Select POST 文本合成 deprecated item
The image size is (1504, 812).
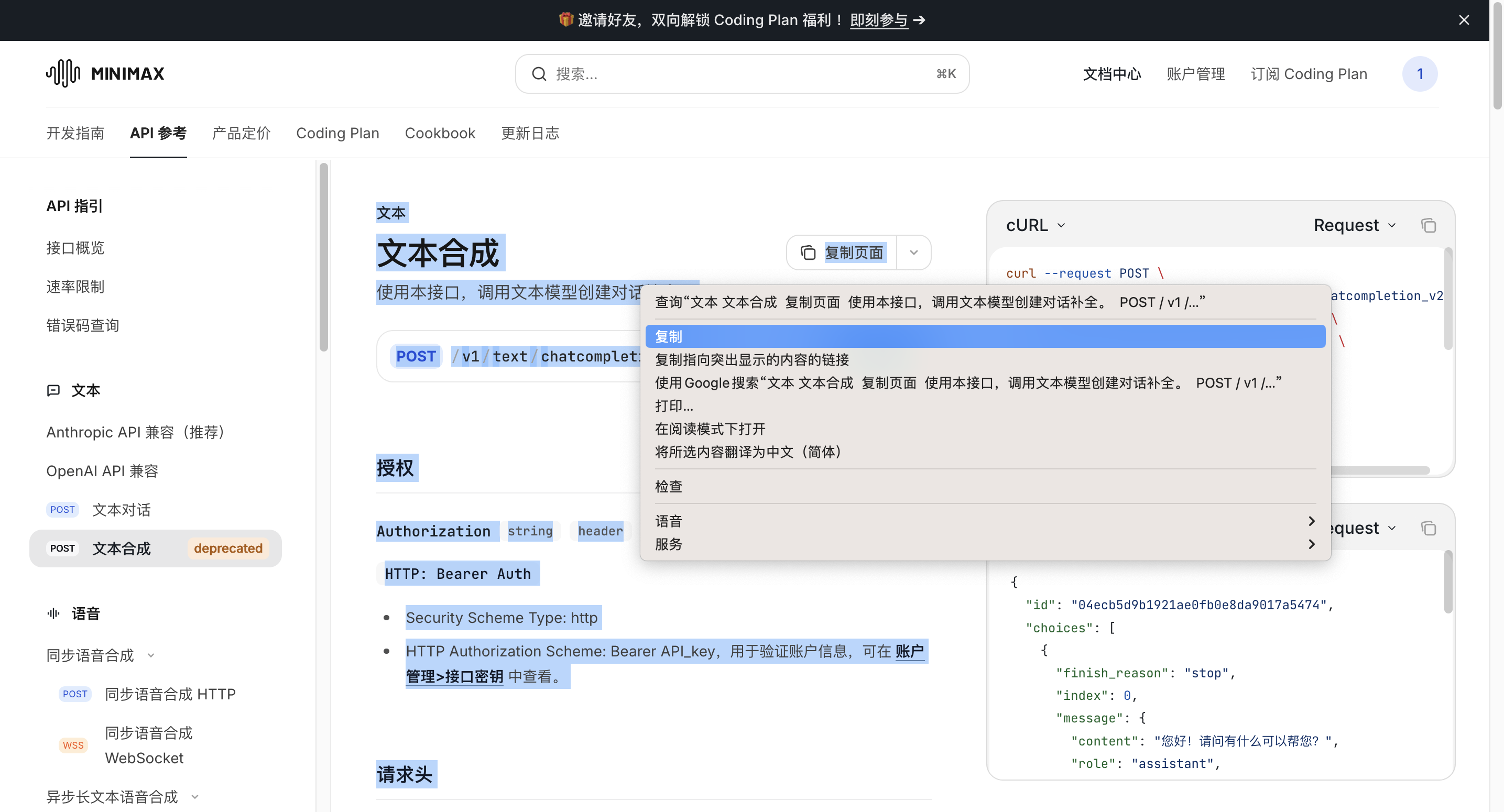155,548
